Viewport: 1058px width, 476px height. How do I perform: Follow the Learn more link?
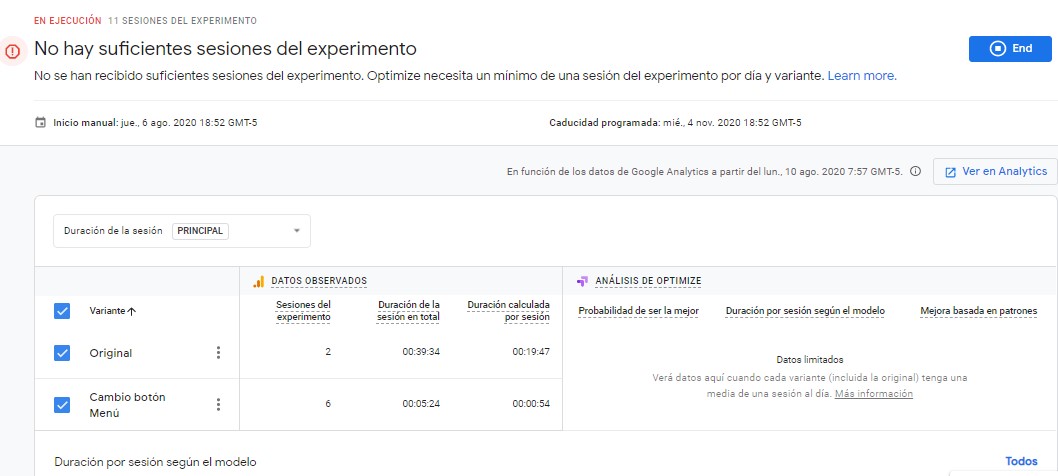pyautogui.click(x=861, y=76)
